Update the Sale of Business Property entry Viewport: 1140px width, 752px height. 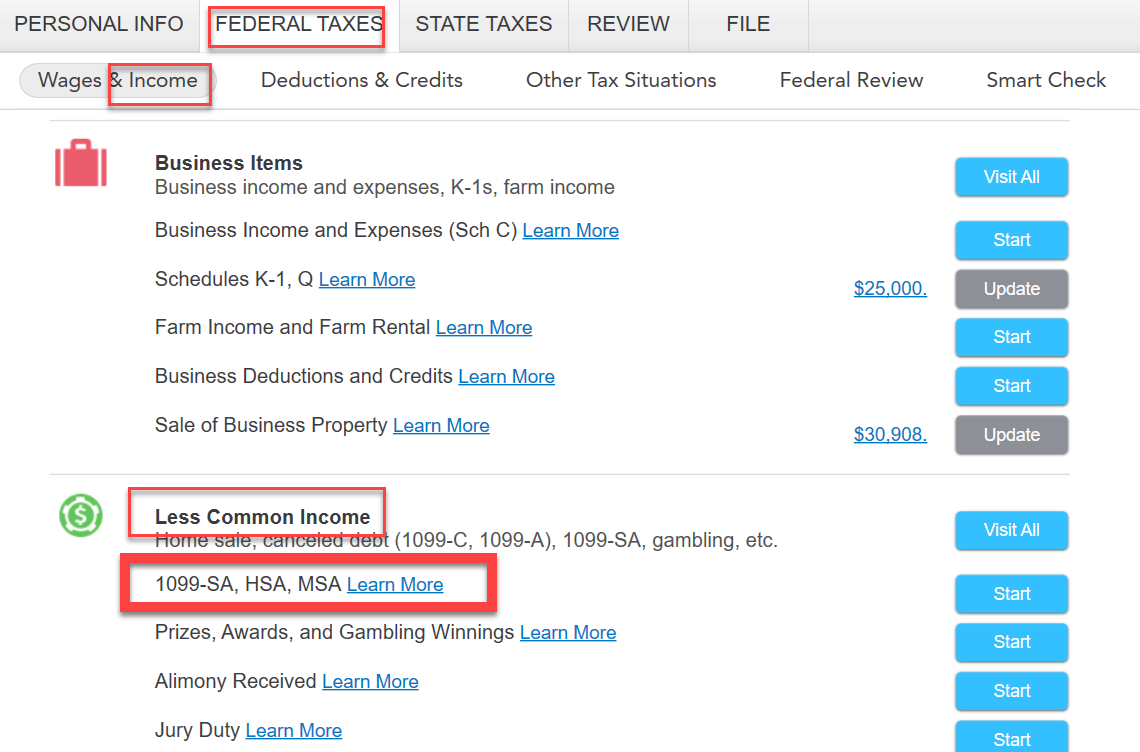1011,435
